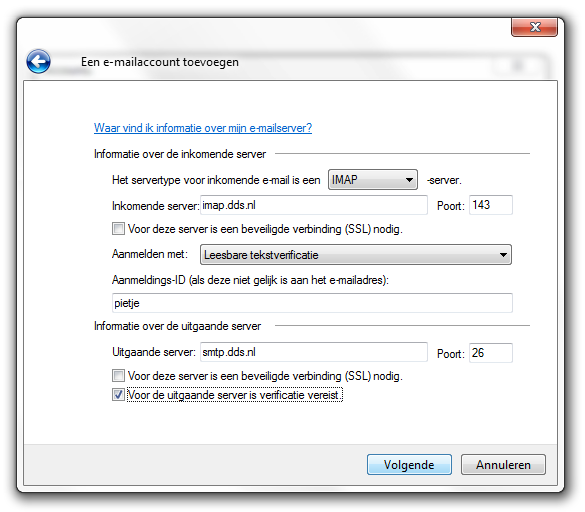Click the outgoing verification checkbox label text
The height and width of the screenshot is (512, 585).
[x=235, y=395]
